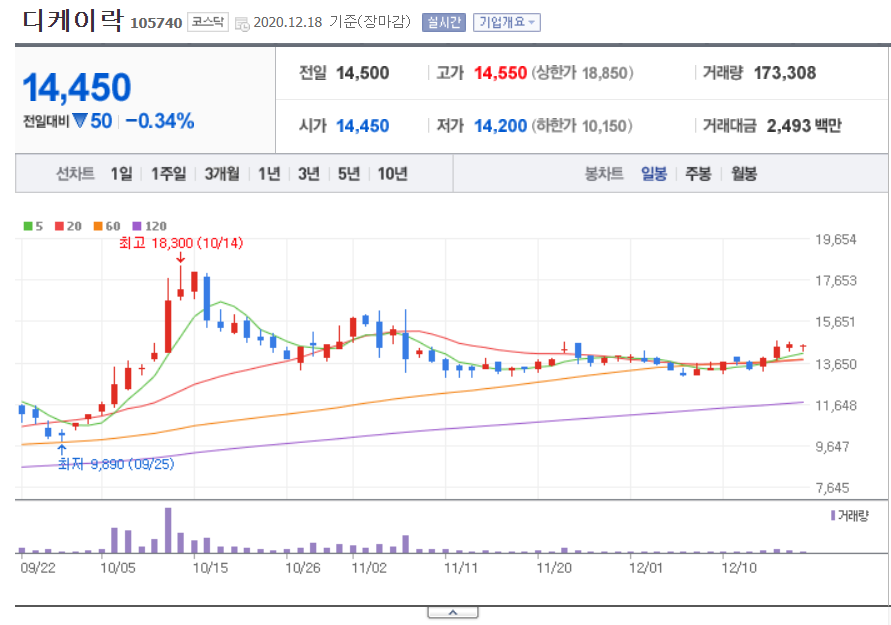Screen dimensions: 891x625
Task: Click the 디케이락 stock name
Action: tap(73, 20)
